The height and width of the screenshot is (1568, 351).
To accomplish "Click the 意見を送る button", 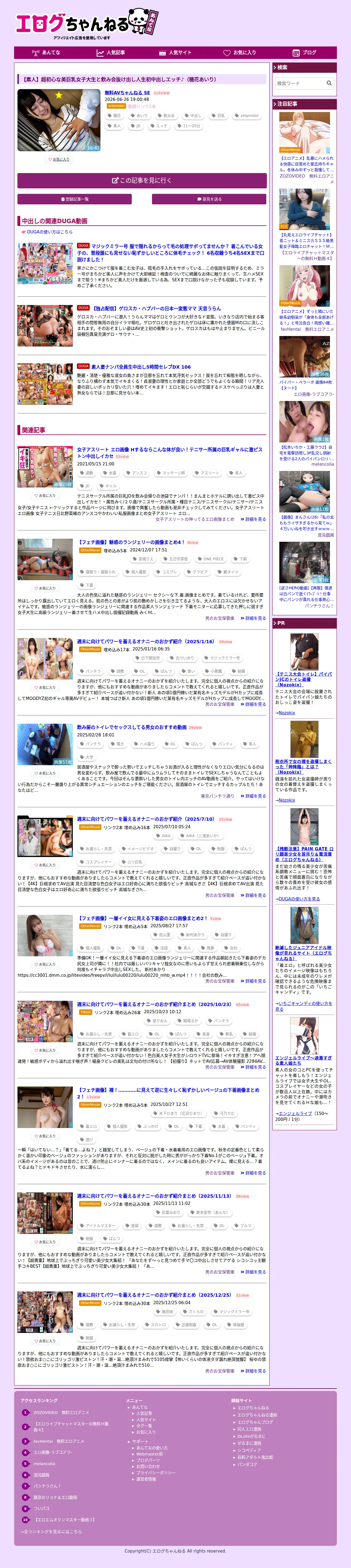I will click(x=209, y=199).
